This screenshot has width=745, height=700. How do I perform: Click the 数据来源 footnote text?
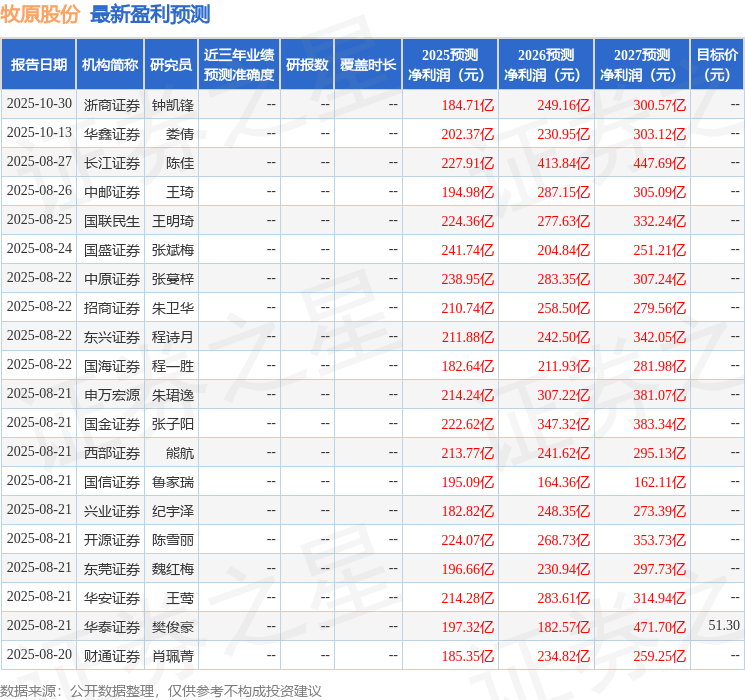[161, 691]
